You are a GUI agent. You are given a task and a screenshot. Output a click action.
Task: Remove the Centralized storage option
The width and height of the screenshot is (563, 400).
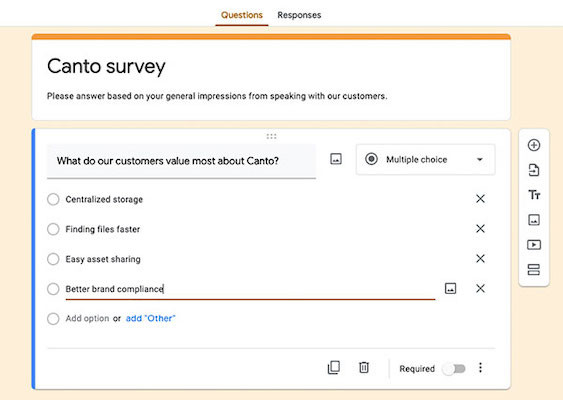tap(480, 199)
